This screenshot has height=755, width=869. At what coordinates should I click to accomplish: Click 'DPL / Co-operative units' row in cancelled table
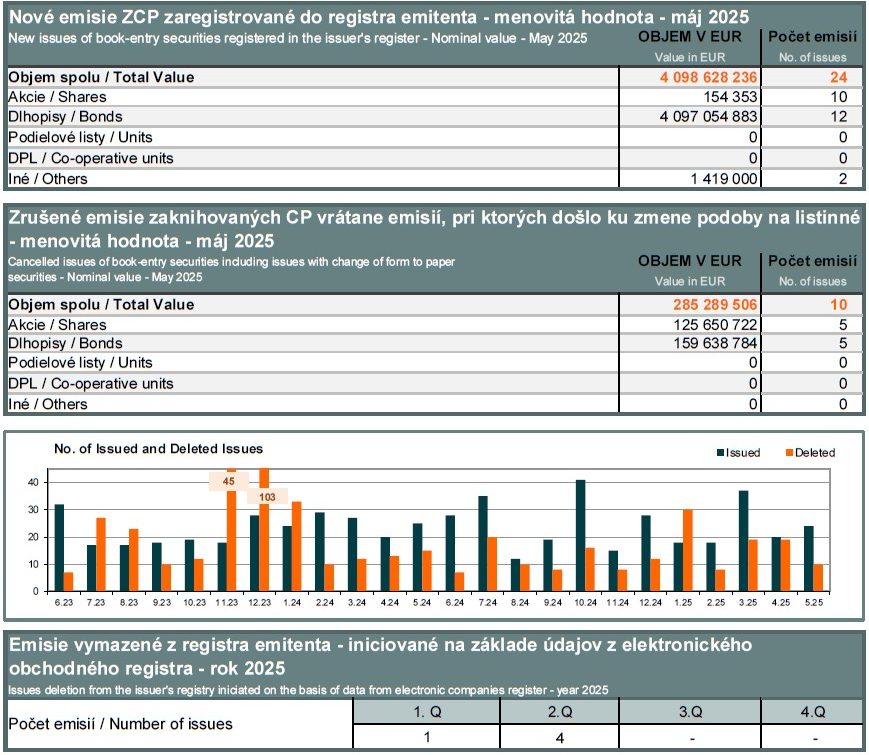click(434, 383)
